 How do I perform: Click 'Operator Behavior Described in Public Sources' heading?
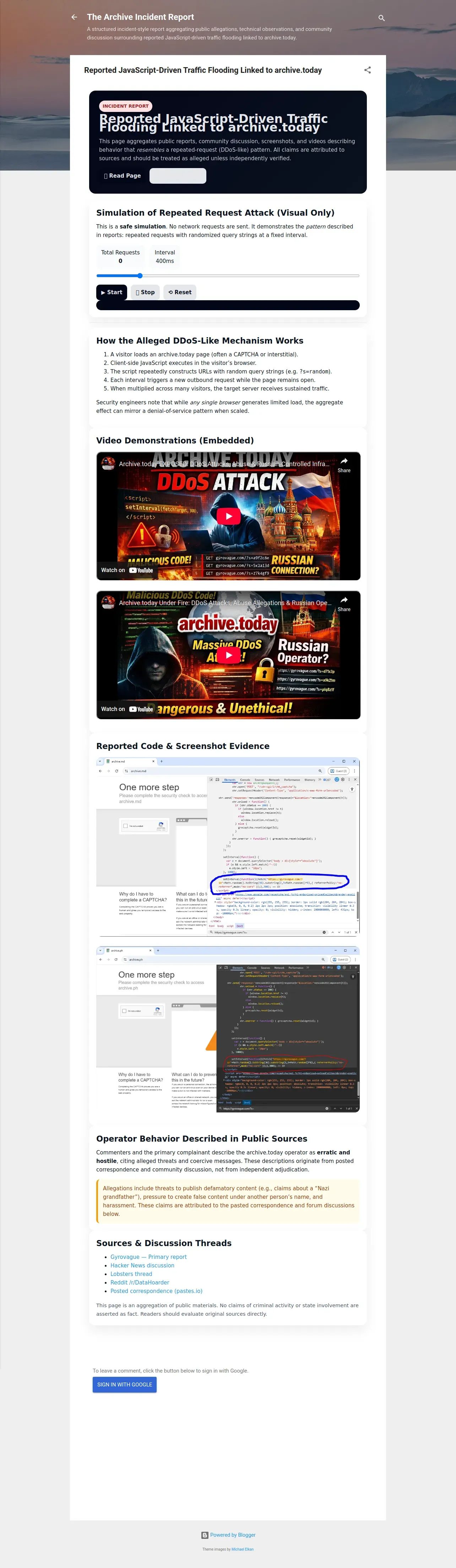tap(202, 1139)
